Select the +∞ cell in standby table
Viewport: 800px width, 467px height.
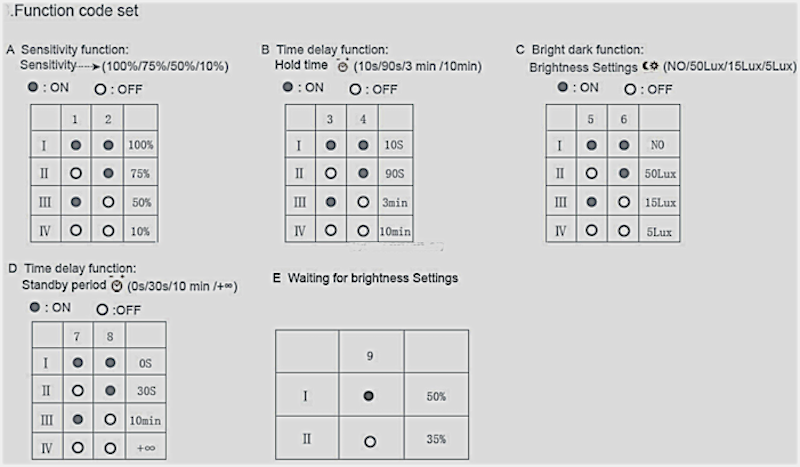click(x=146, y=448)
